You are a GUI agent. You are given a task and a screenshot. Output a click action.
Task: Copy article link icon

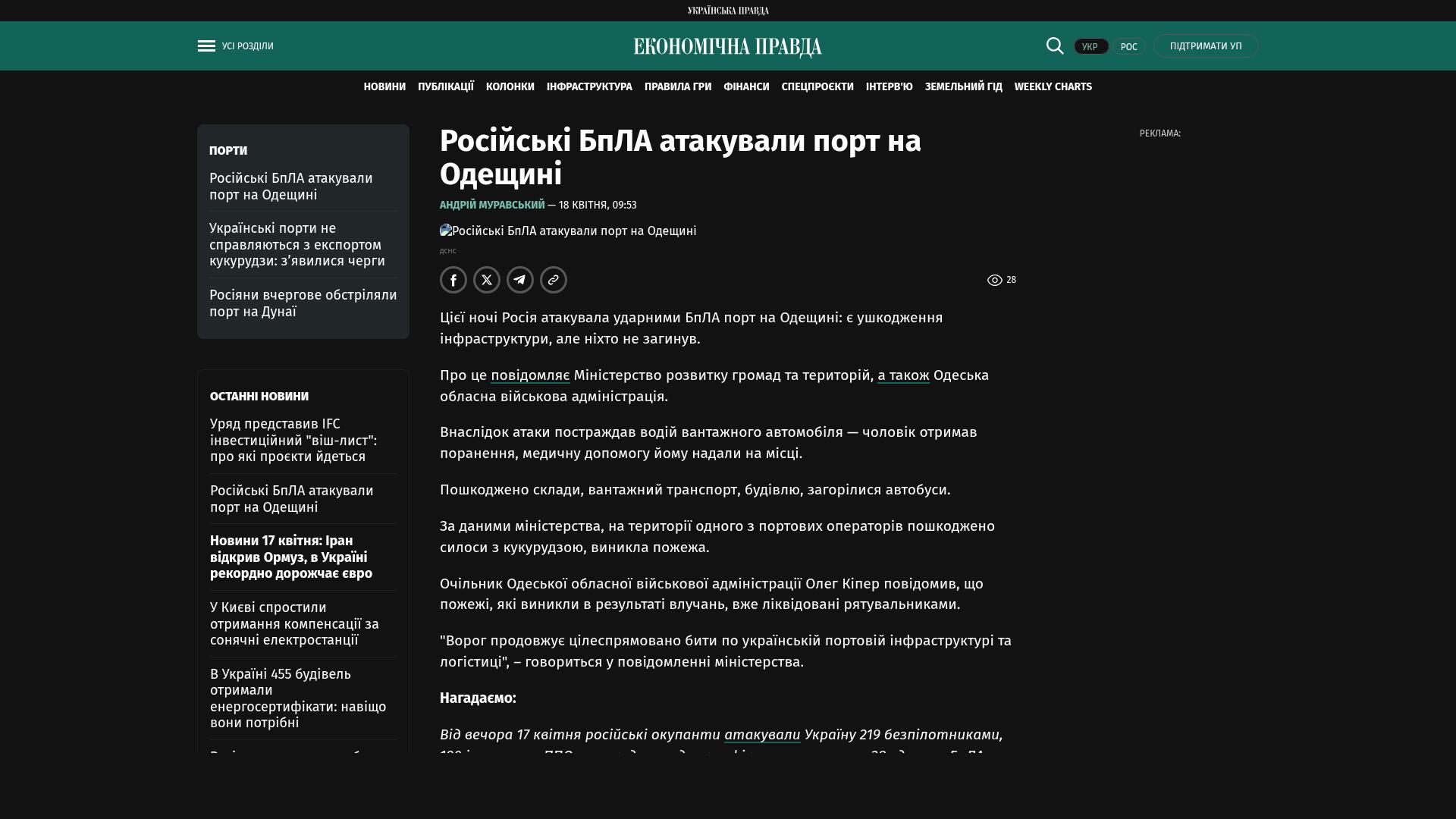(x=554, y=280)
